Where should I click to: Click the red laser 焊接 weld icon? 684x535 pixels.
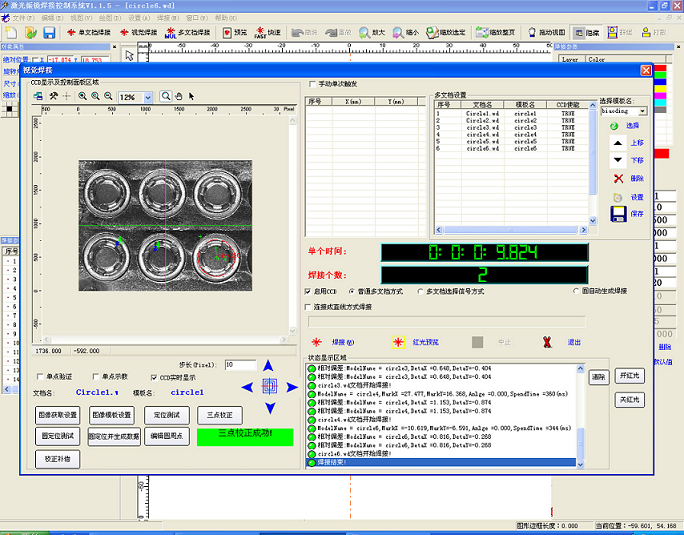pos(316,342)
